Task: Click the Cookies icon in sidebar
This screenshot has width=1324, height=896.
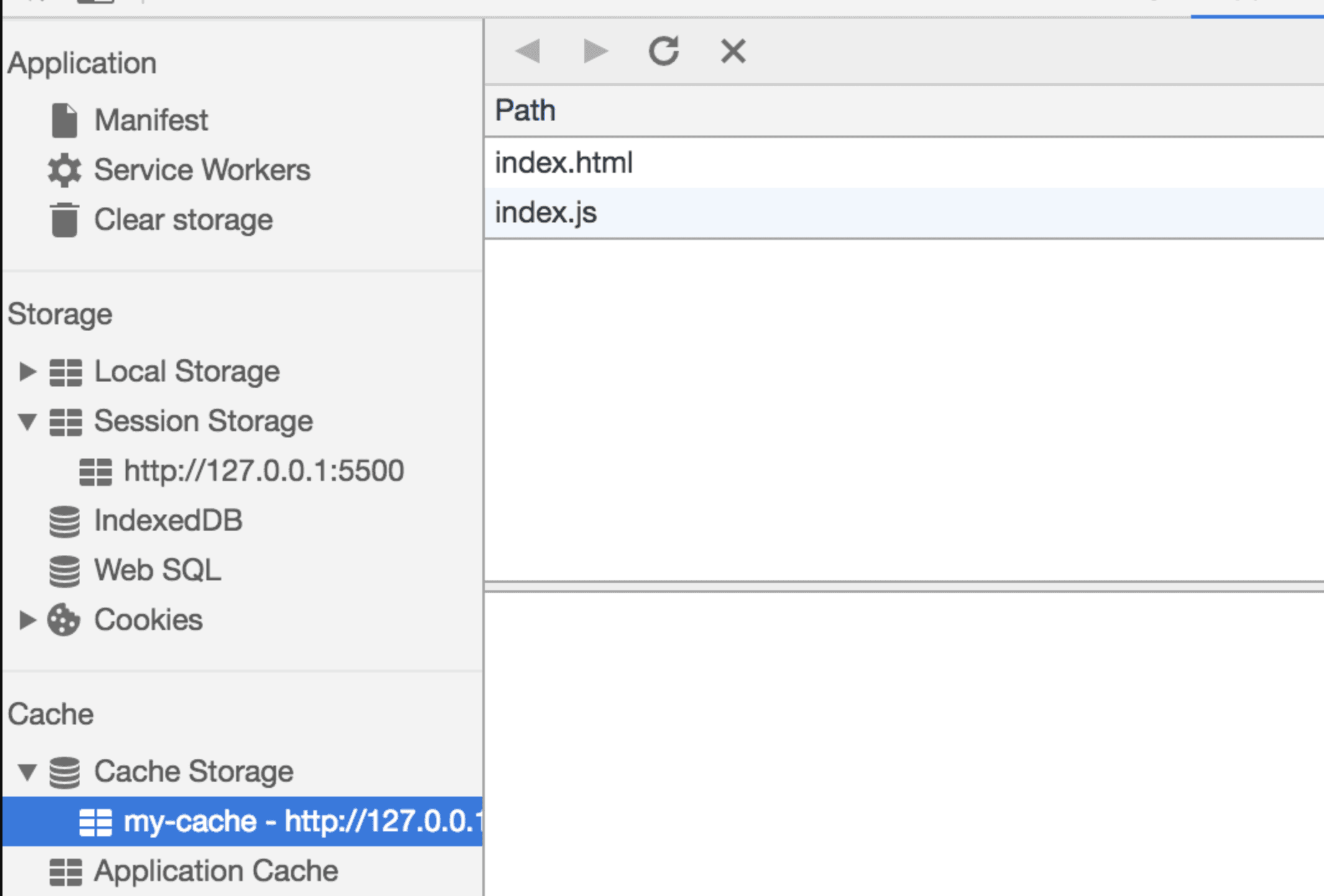Action: (x=64, y=619)
